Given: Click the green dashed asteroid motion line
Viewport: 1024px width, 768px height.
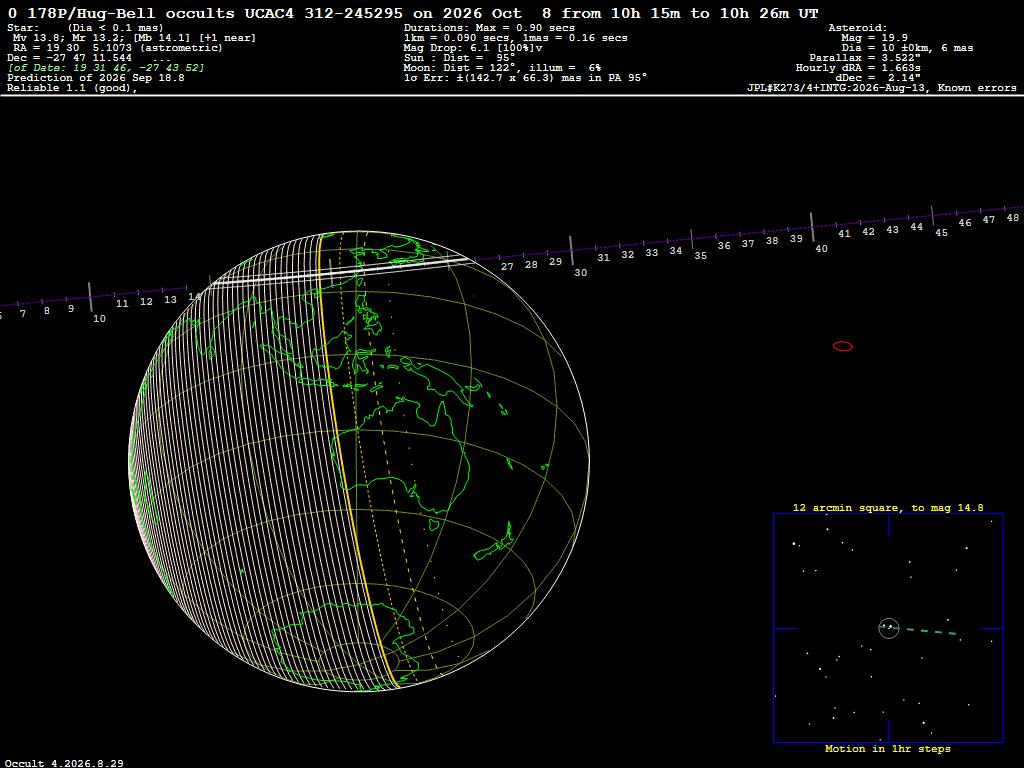Looking at the screenshot, I should click(x=929, y=631).
